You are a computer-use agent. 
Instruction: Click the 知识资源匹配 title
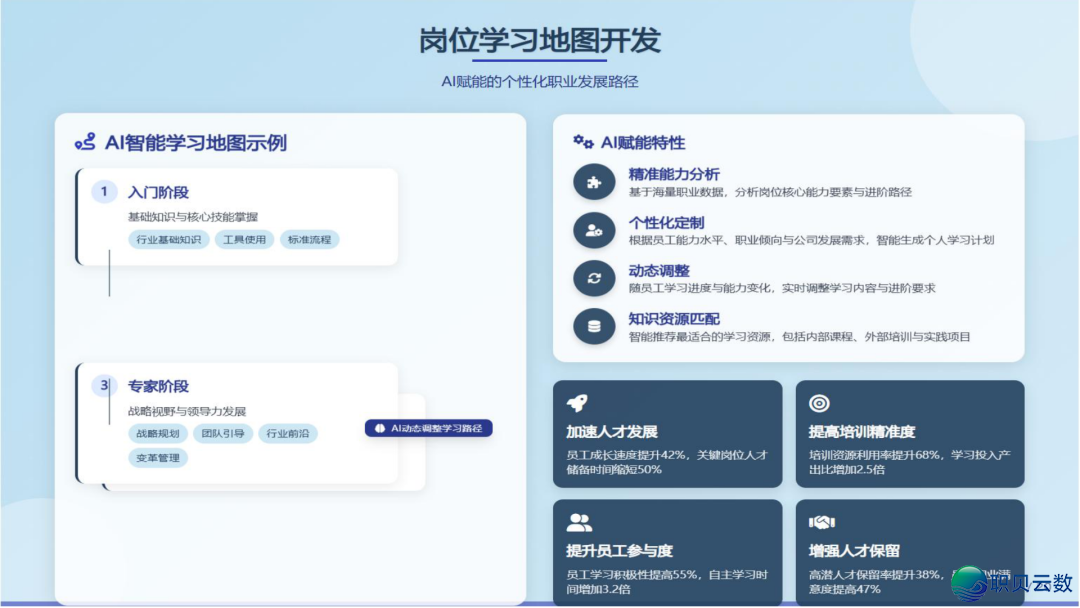pos(674,319)
